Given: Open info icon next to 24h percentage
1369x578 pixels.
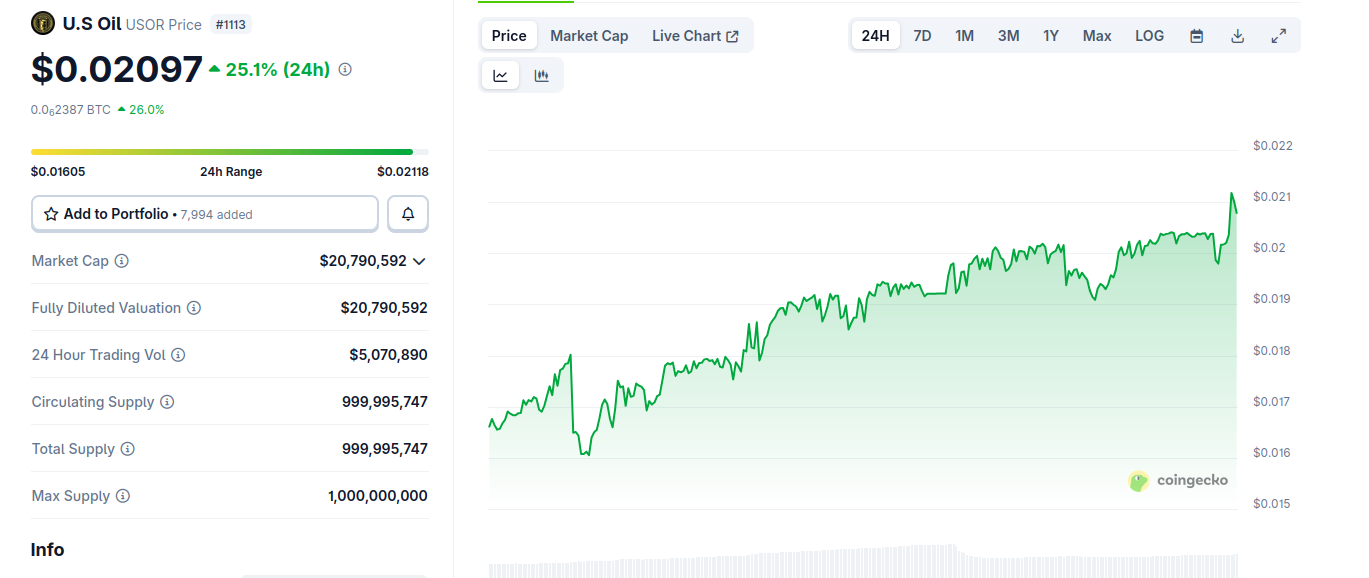Looking at the screenshot, I should (x=345, y=69).
